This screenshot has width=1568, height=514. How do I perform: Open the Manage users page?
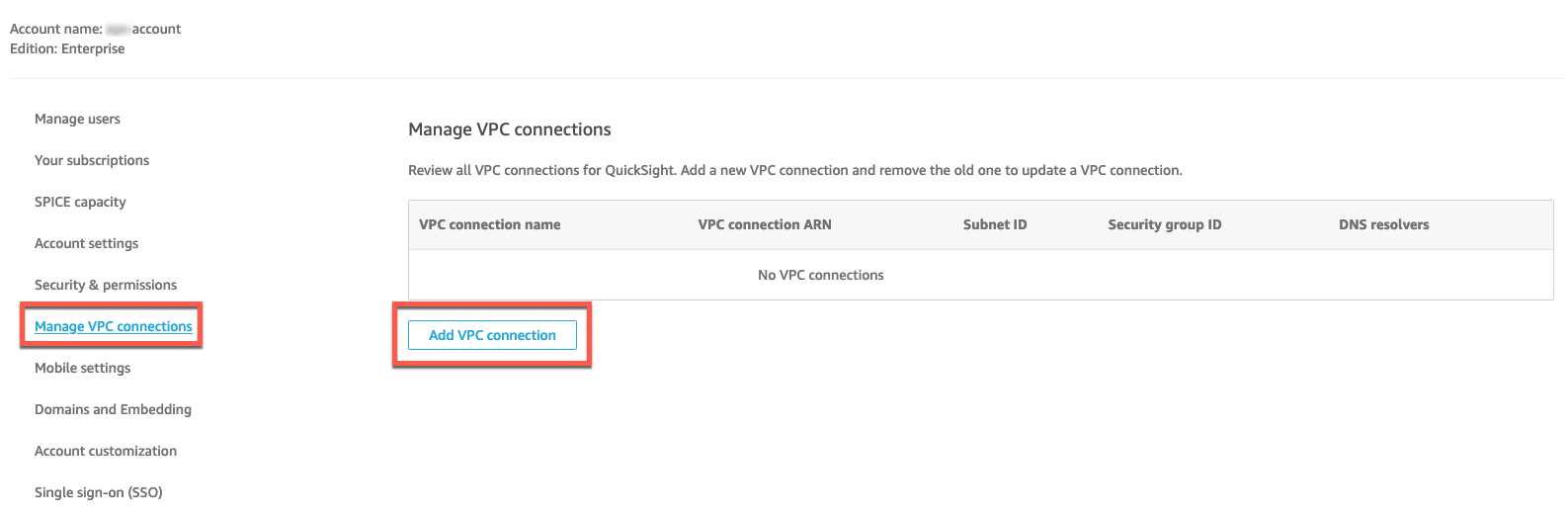coord(77,119)
